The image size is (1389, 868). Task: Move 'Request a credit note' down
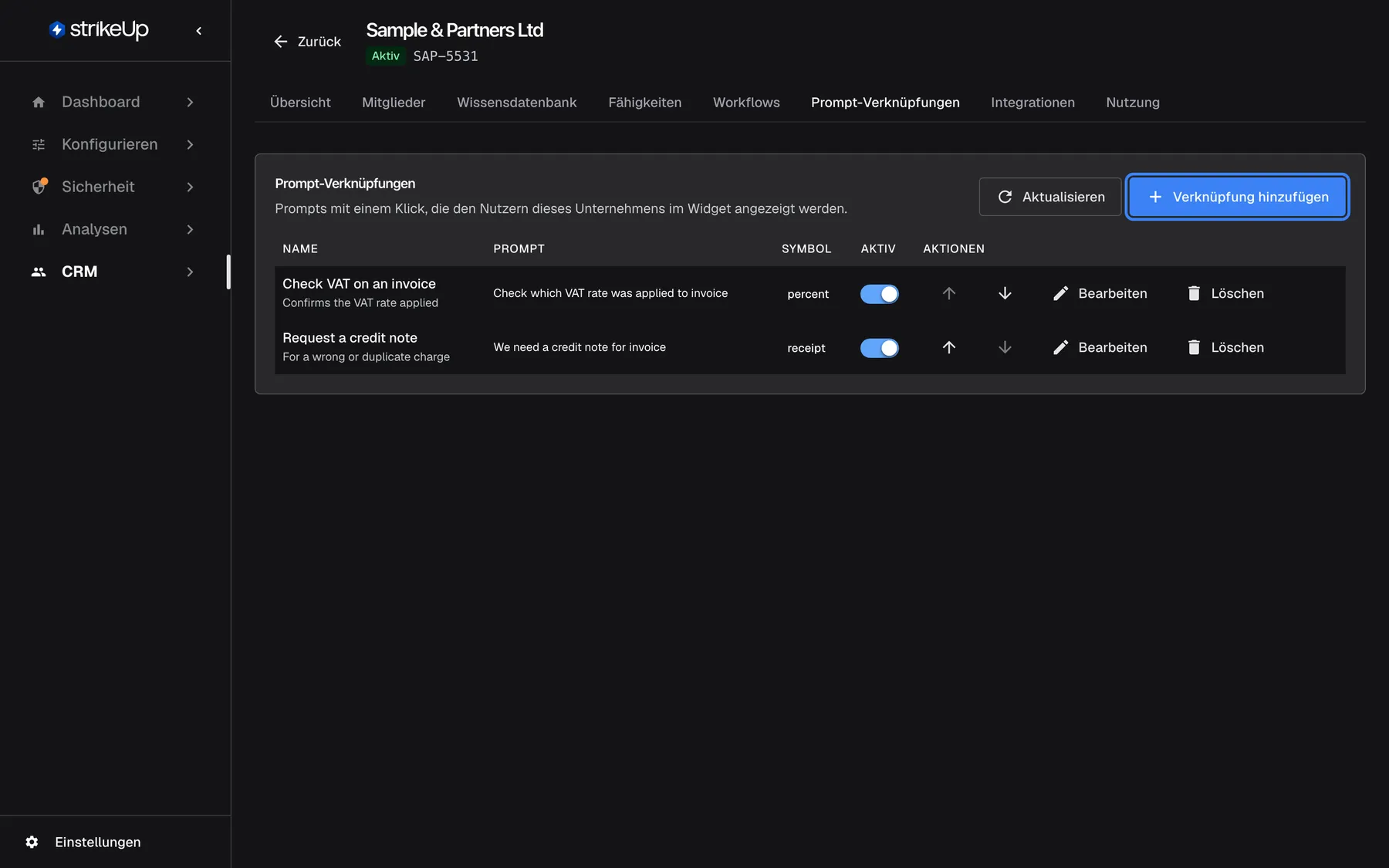[1005, 347]
